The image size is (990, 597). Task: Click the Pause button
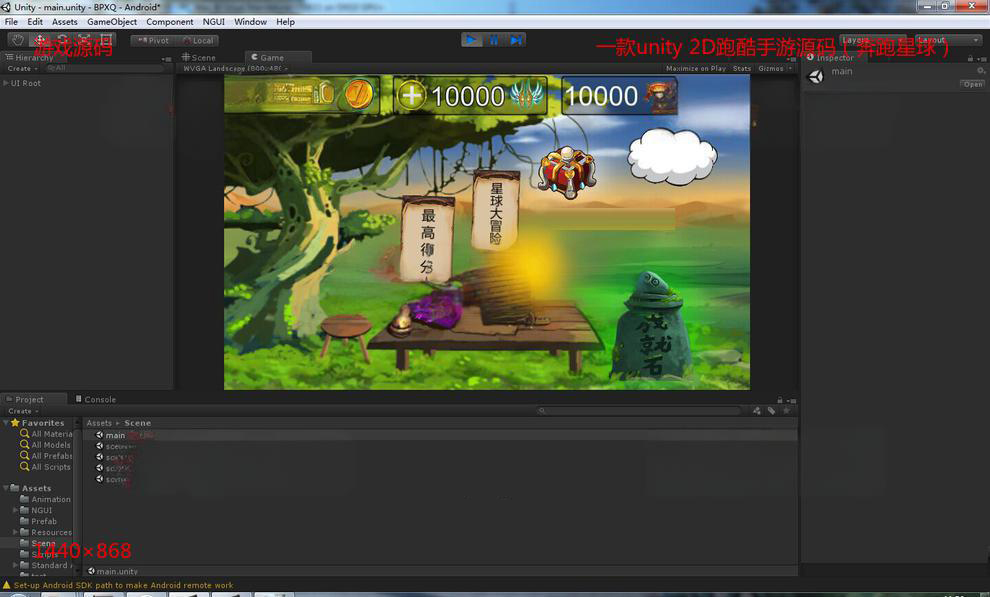coord(494,40)
